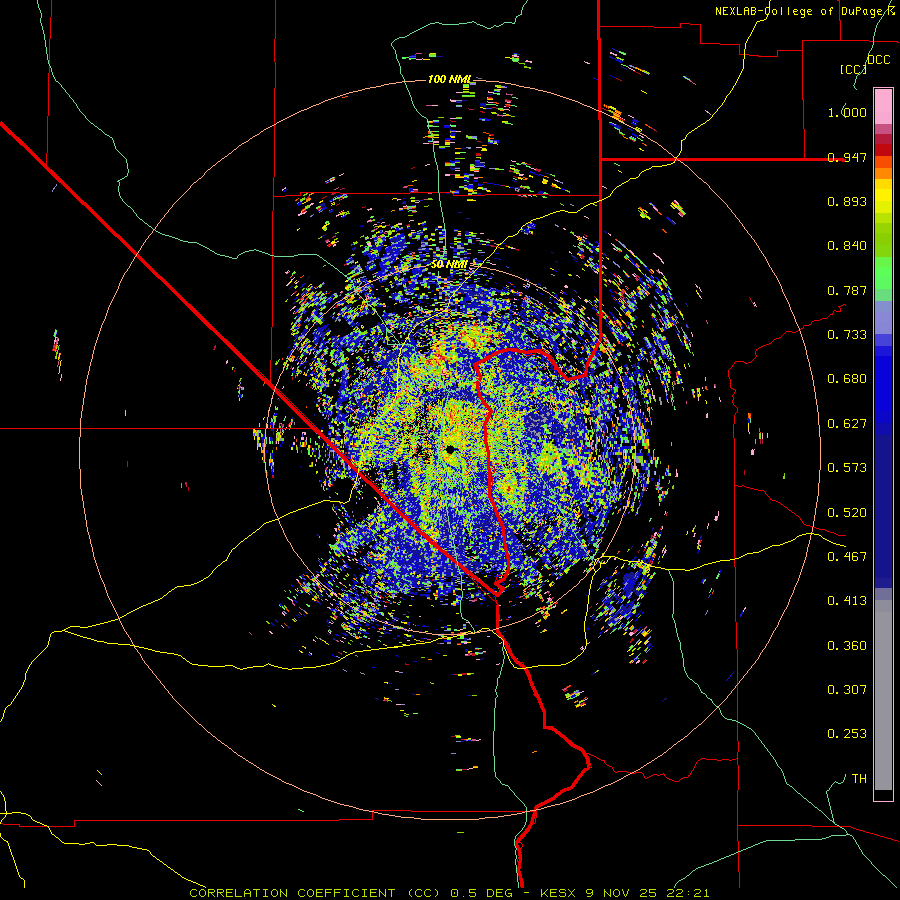Image resolution: width=900 pixels, height=900 pixels.
Task: Click the 0.573 scale value
Action: (847, 468)
